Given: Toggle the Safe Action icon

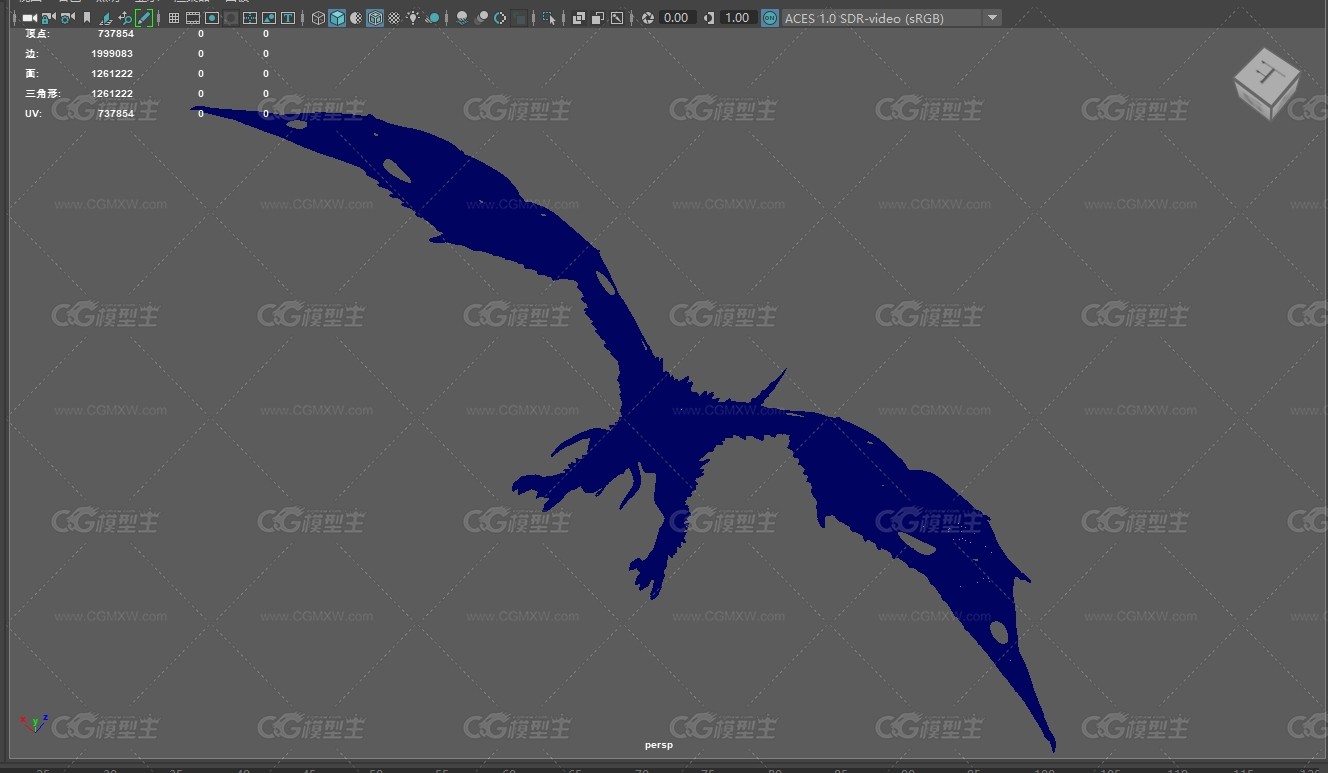Looking at the screenshot, I should pyautogui.click(x=269, y=18).
